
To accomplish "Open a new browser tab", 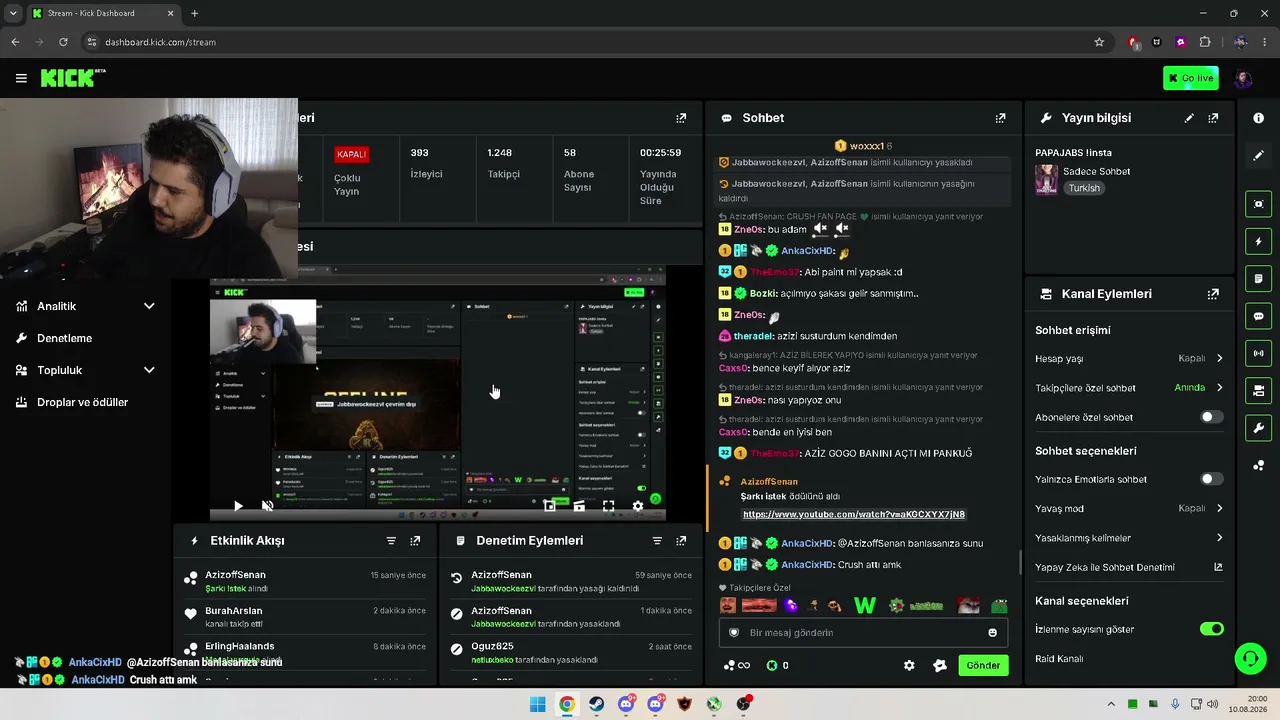I will 194,13.
